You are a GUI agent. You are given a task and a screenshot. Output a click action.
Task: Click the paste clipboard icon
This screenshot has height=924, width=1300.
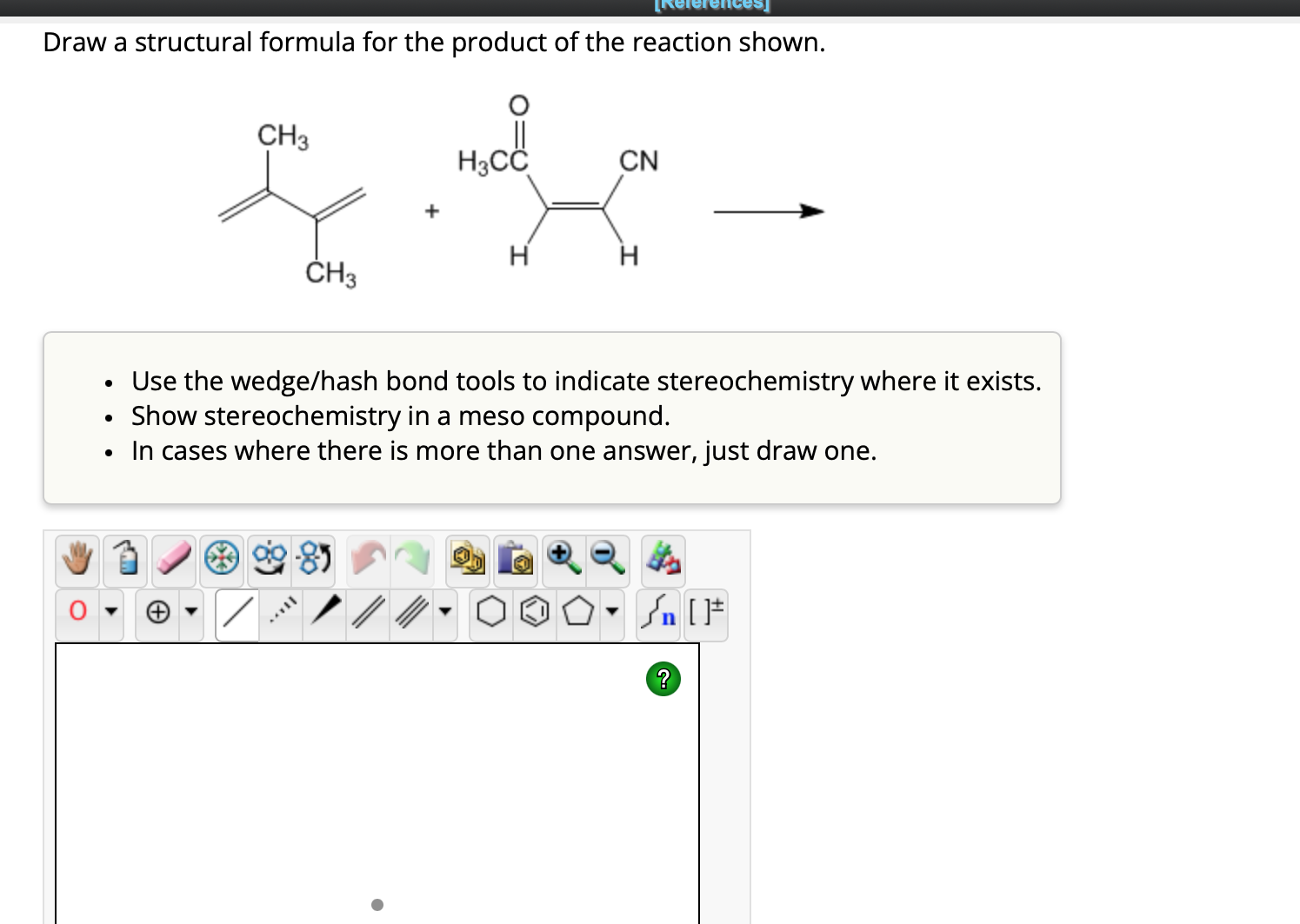[517, 559]
